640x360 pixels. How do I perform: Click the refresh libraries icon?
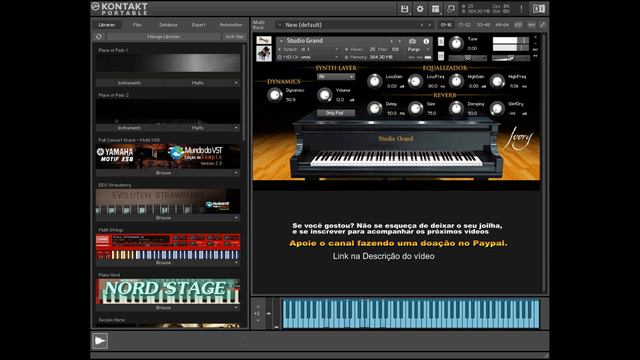(99, 37)
